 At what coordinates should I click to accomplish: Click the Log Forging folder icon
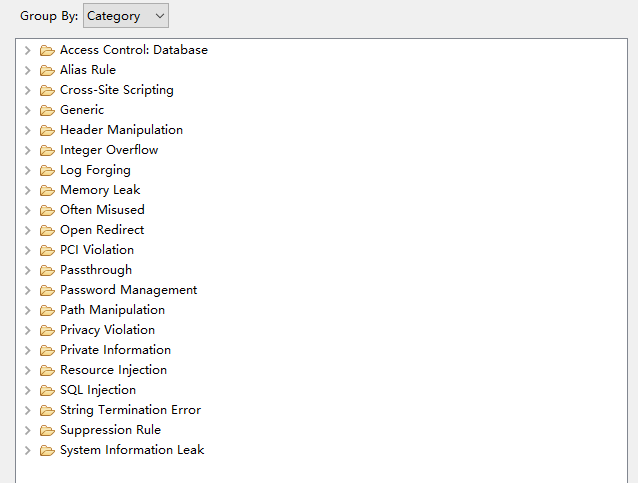(x=47, y=170)
